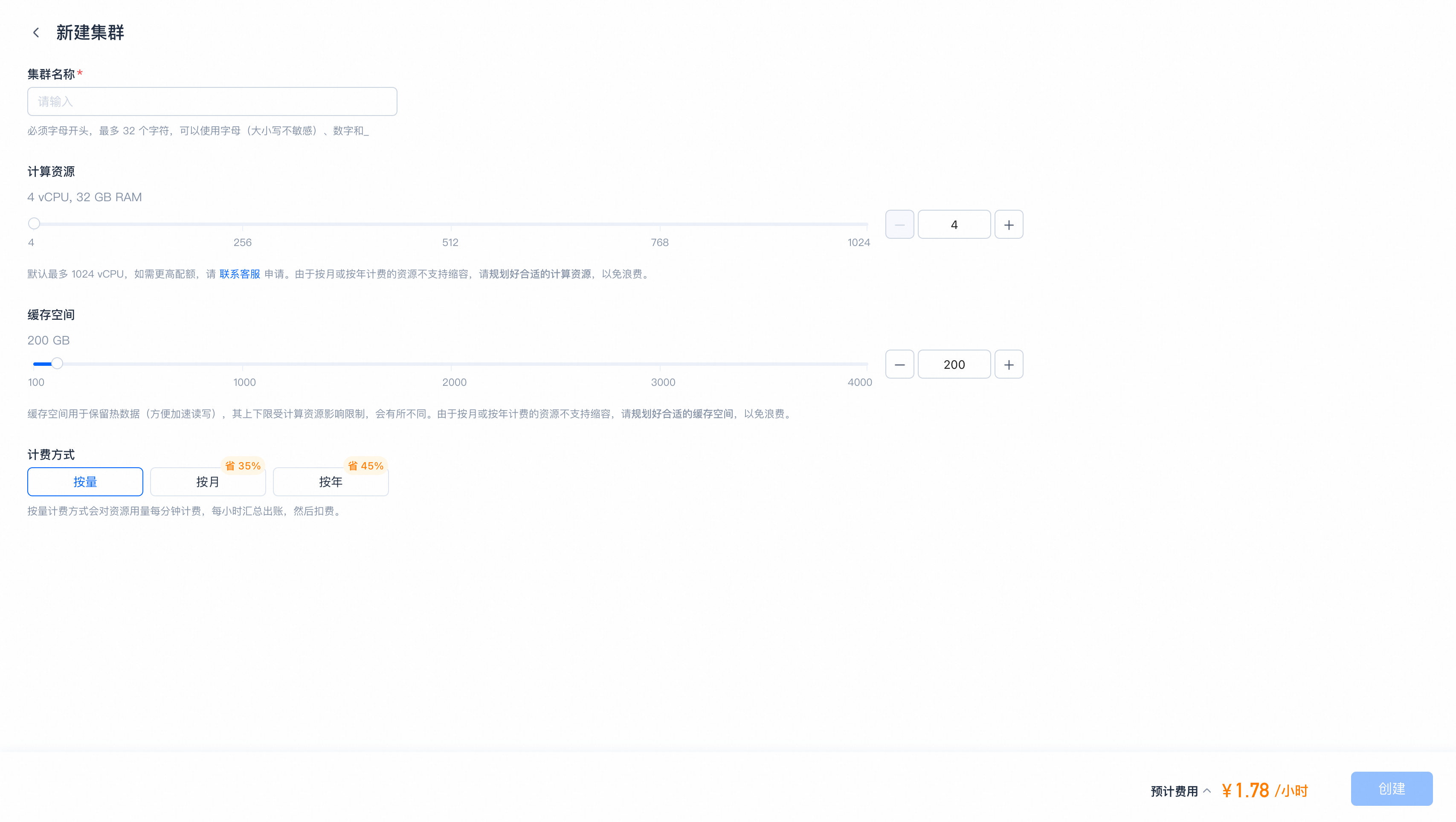Decrease compute resources with the minus button
The image size is (1456, 822).
click(899, 224)
